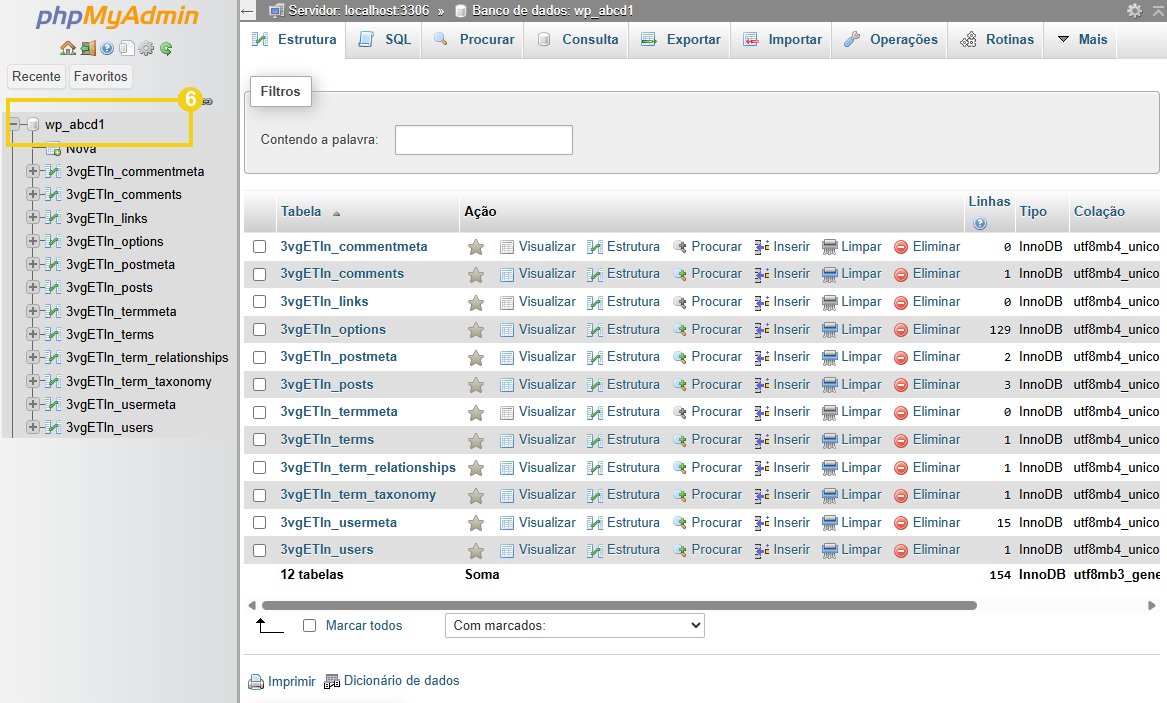Click Eliminar icon for 3vgETIn_users table
The width and height of the screenshot is (1167, 703).
click(902, 549)
